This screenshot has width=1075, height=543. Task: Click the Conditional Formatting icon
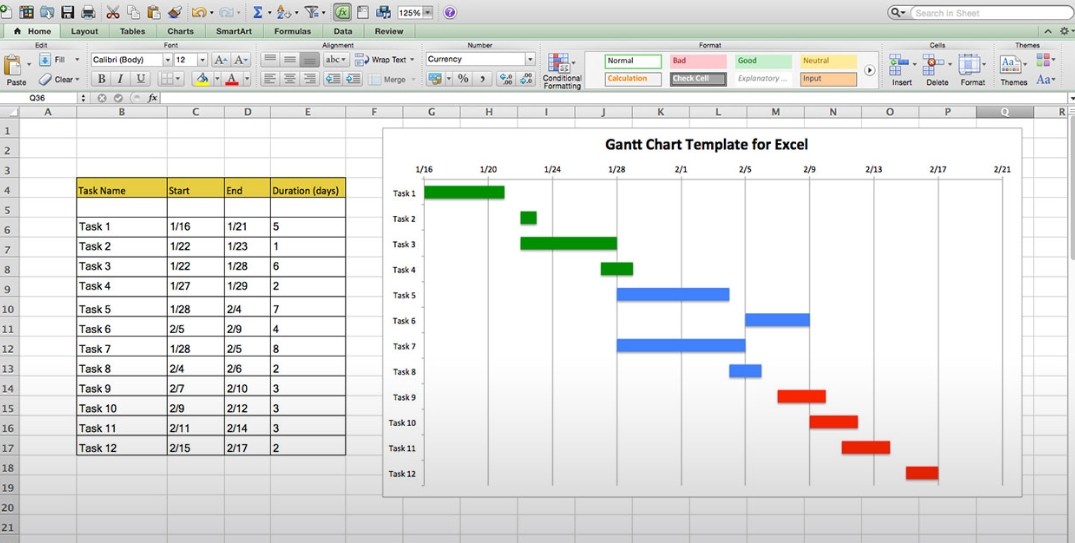coord(561,71)
